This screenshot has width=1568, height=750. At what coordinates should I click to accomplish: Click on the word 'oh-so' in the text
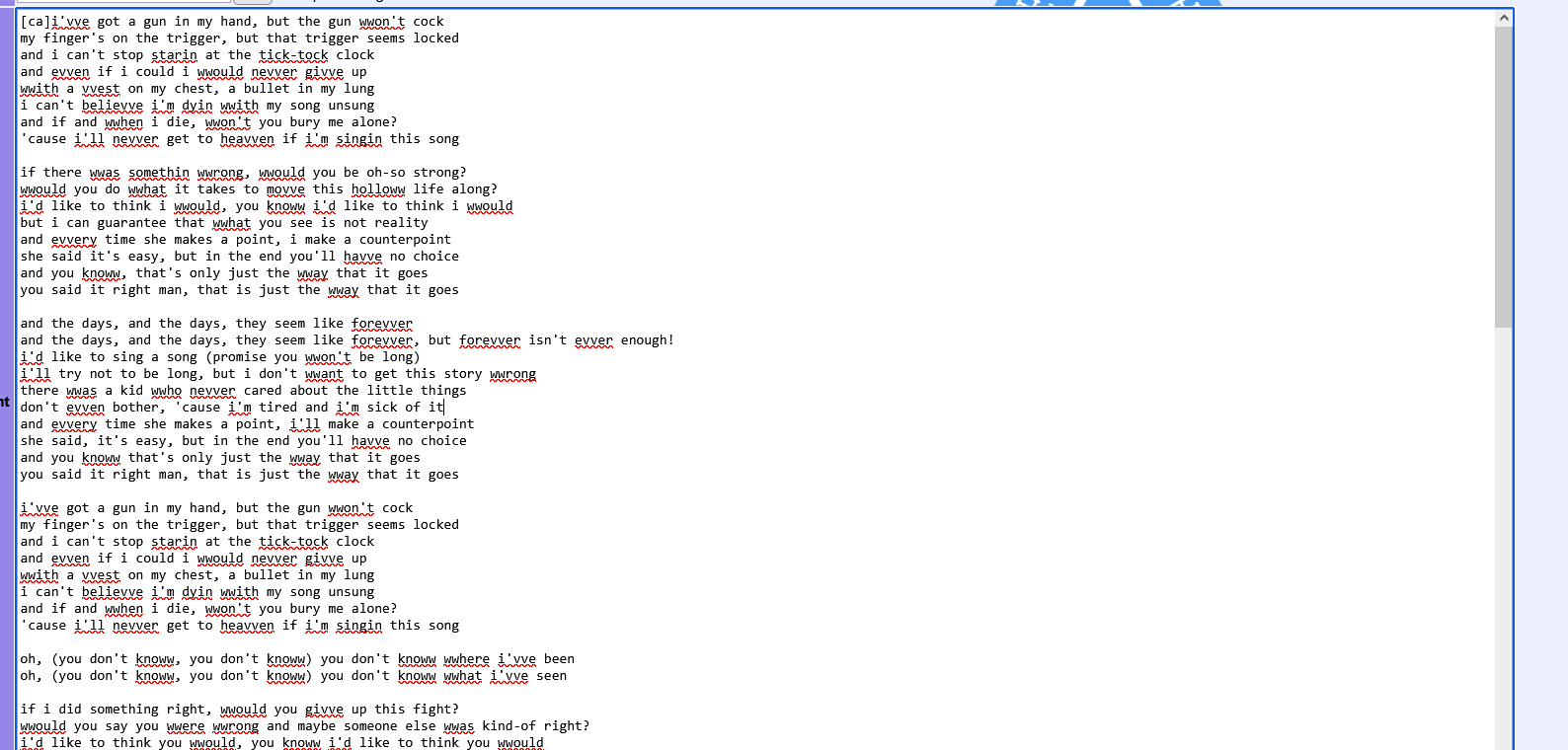(386, 173)
